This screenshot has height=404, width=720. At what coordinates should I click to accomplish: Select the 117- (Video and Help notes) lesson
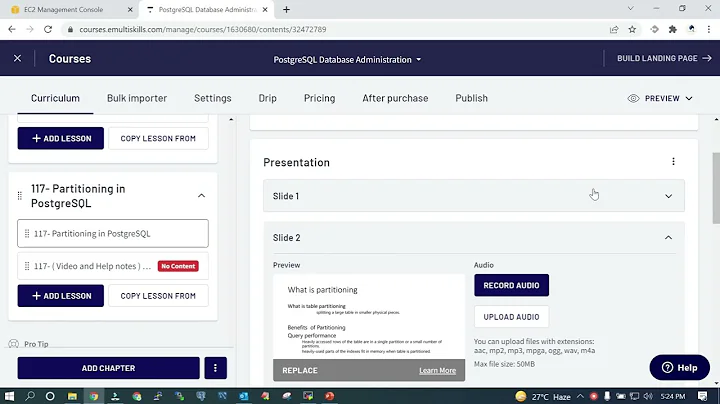click(x=112, y=266)
